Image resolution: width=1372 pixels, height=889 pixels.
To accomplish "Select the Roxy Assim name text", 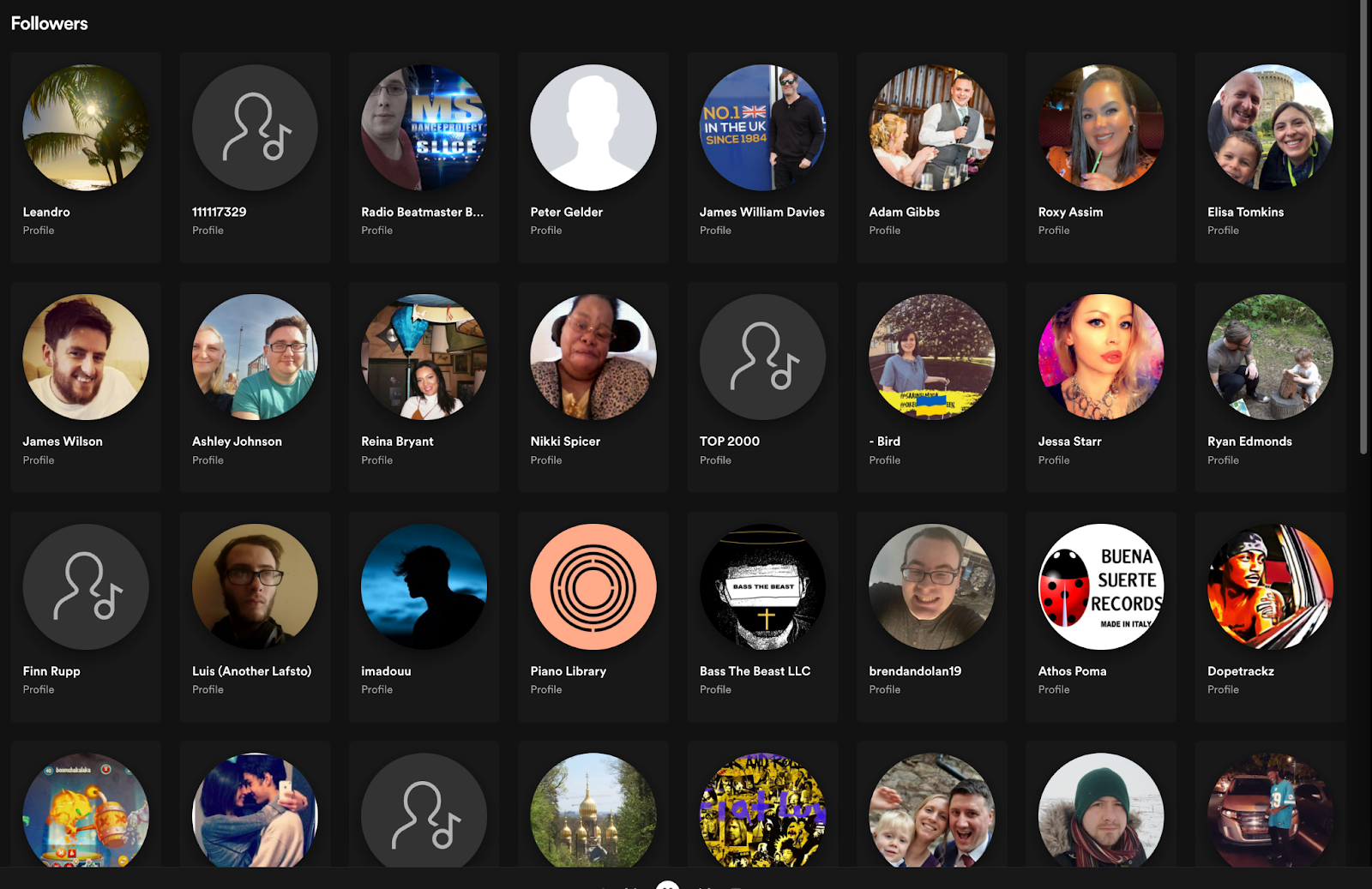I will 1071,212.
